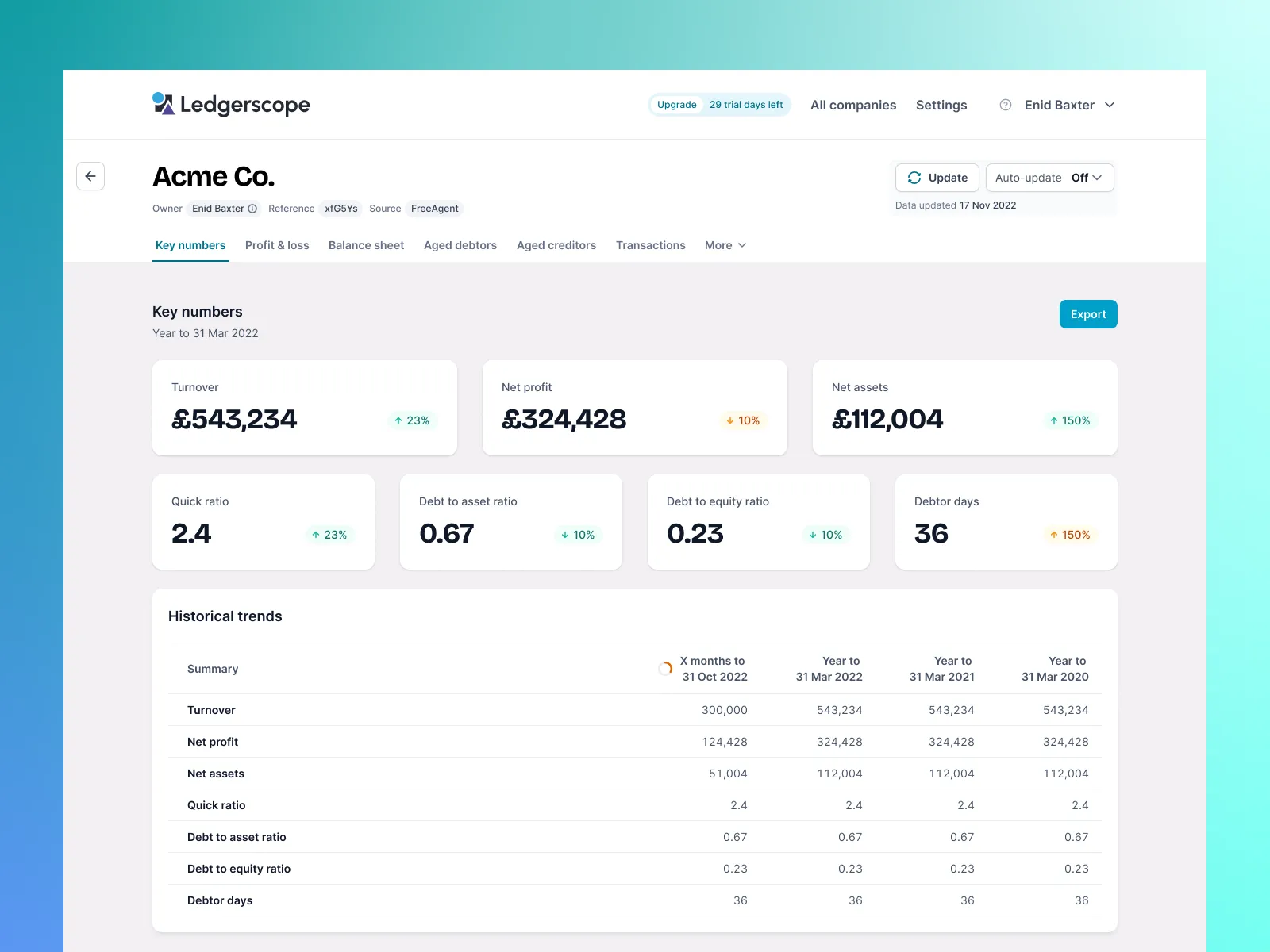Click 29 trial days left label

coord(746,105)
